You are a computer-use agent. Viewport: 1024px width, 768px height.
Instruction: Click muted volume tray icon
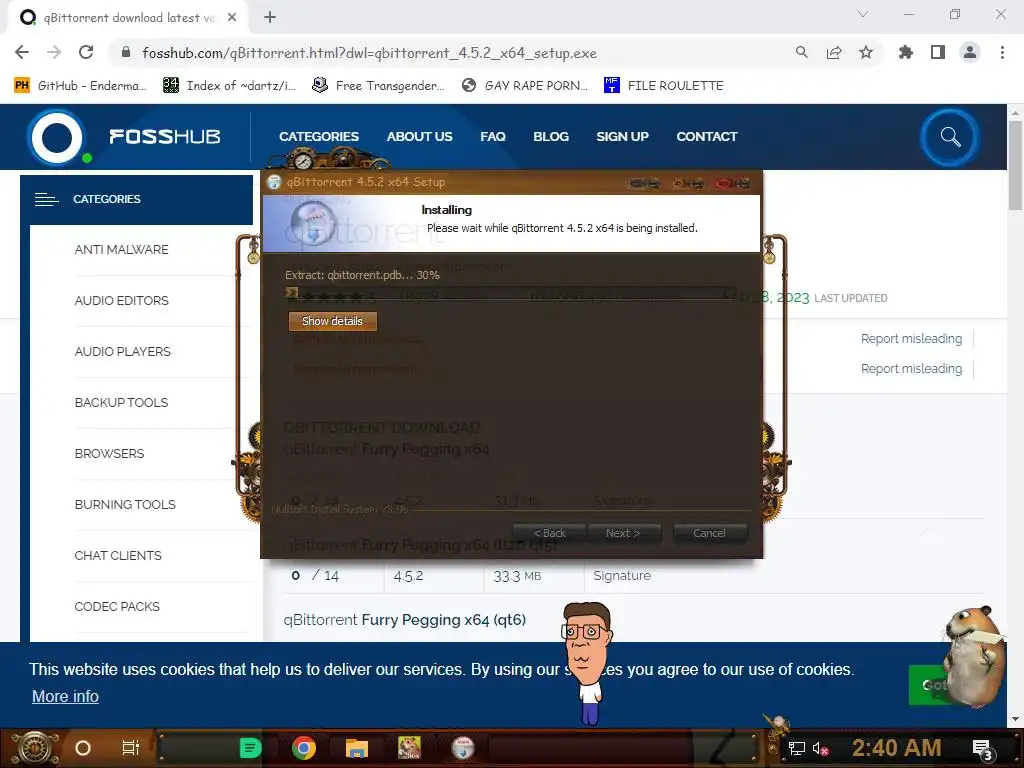[820, 748]
